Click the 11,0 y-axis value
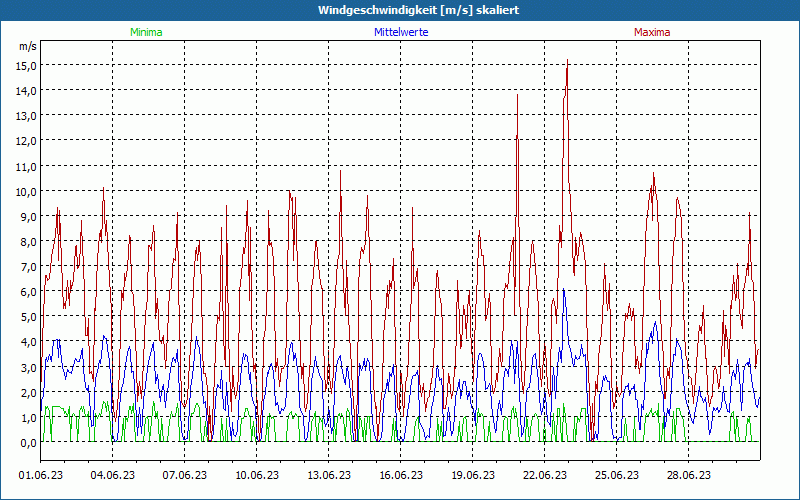The height and width of the screenshot is (500, 800). [x=28, y=166]
